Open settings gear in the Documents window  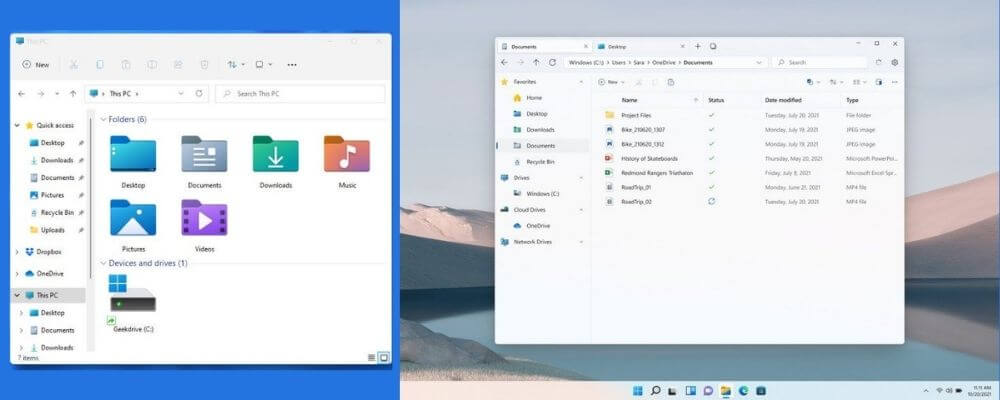(894, 62)
